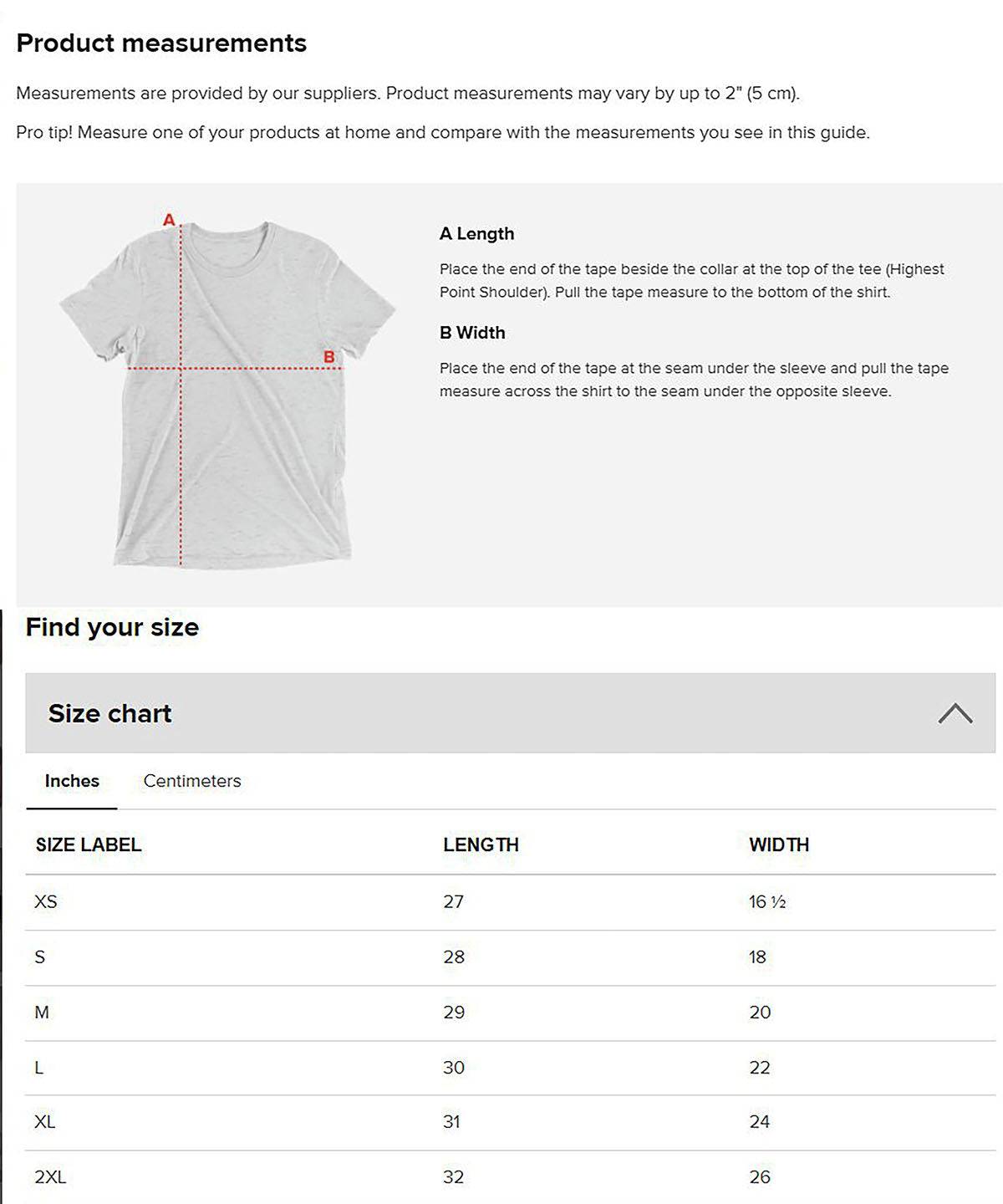Click the Find your size heading

point(112,627)
